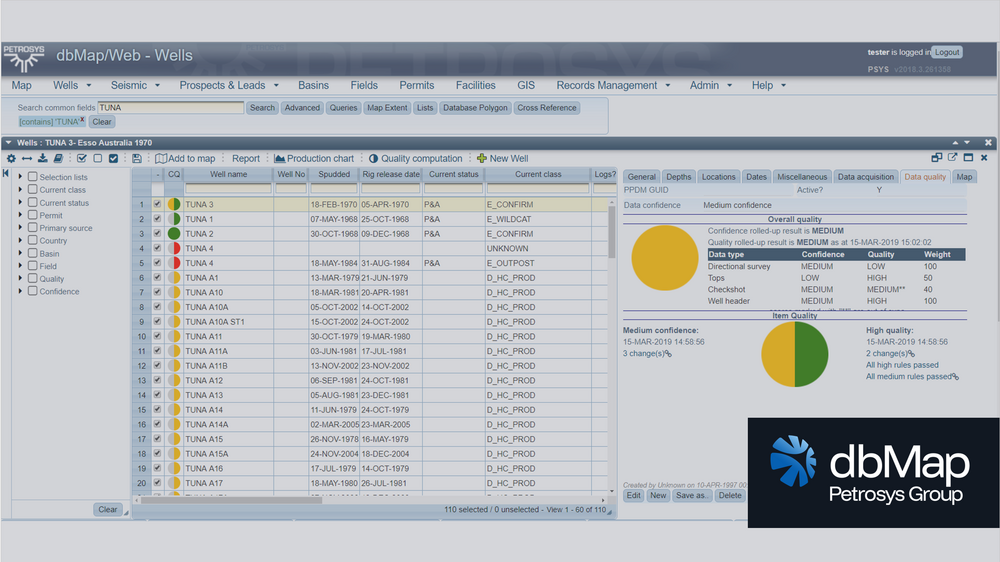Click the fit column width arrows icon
The width and height of the screenshot is (1000, 562).
point(27,158)
